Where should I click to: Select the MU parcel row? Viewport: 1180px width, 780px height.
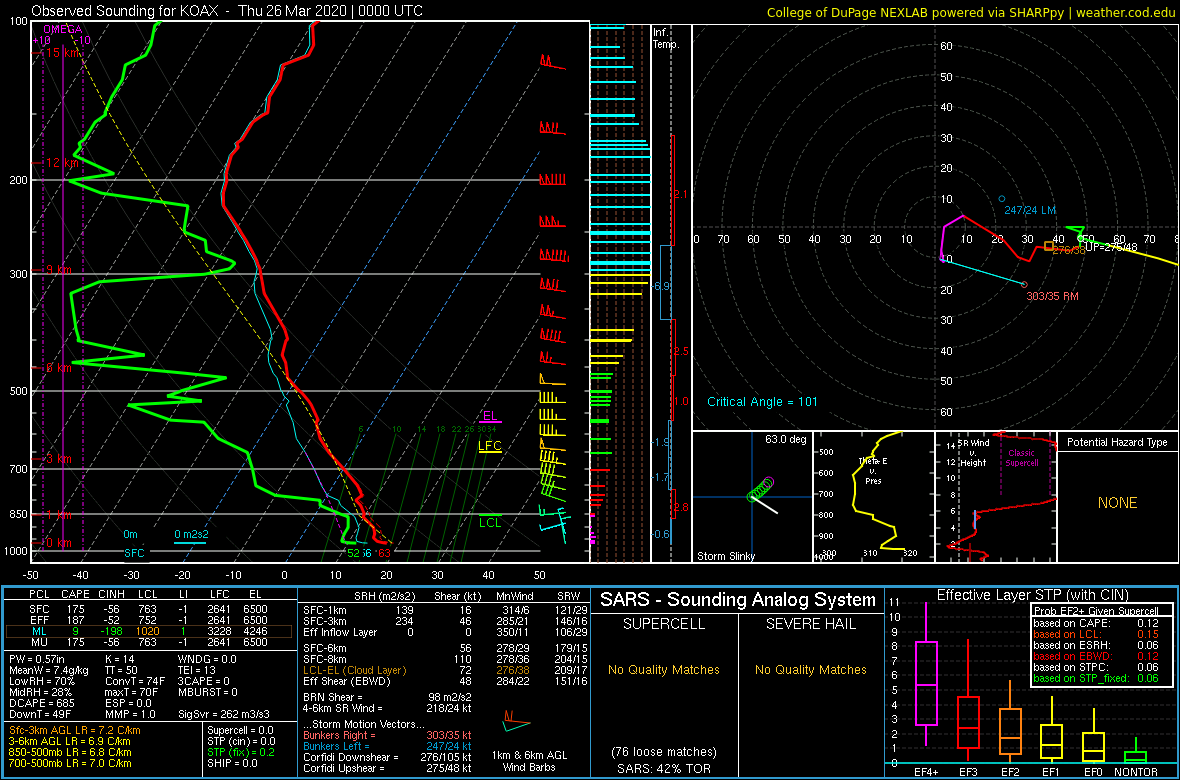point(150,644)
